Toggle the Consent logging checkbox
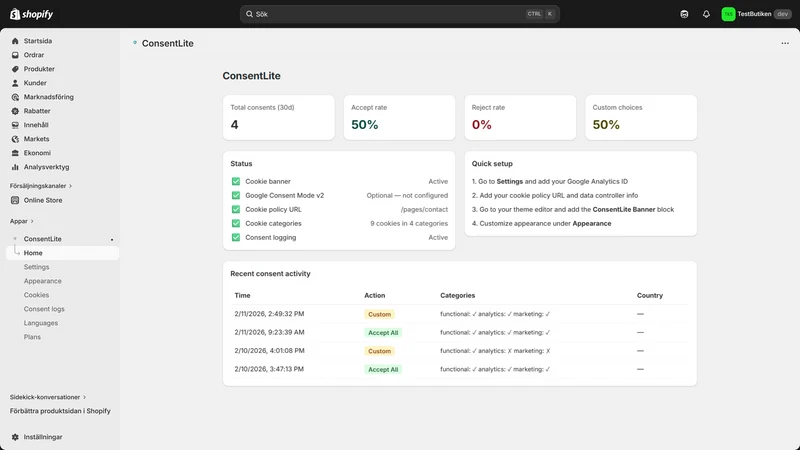 (236, 237)
